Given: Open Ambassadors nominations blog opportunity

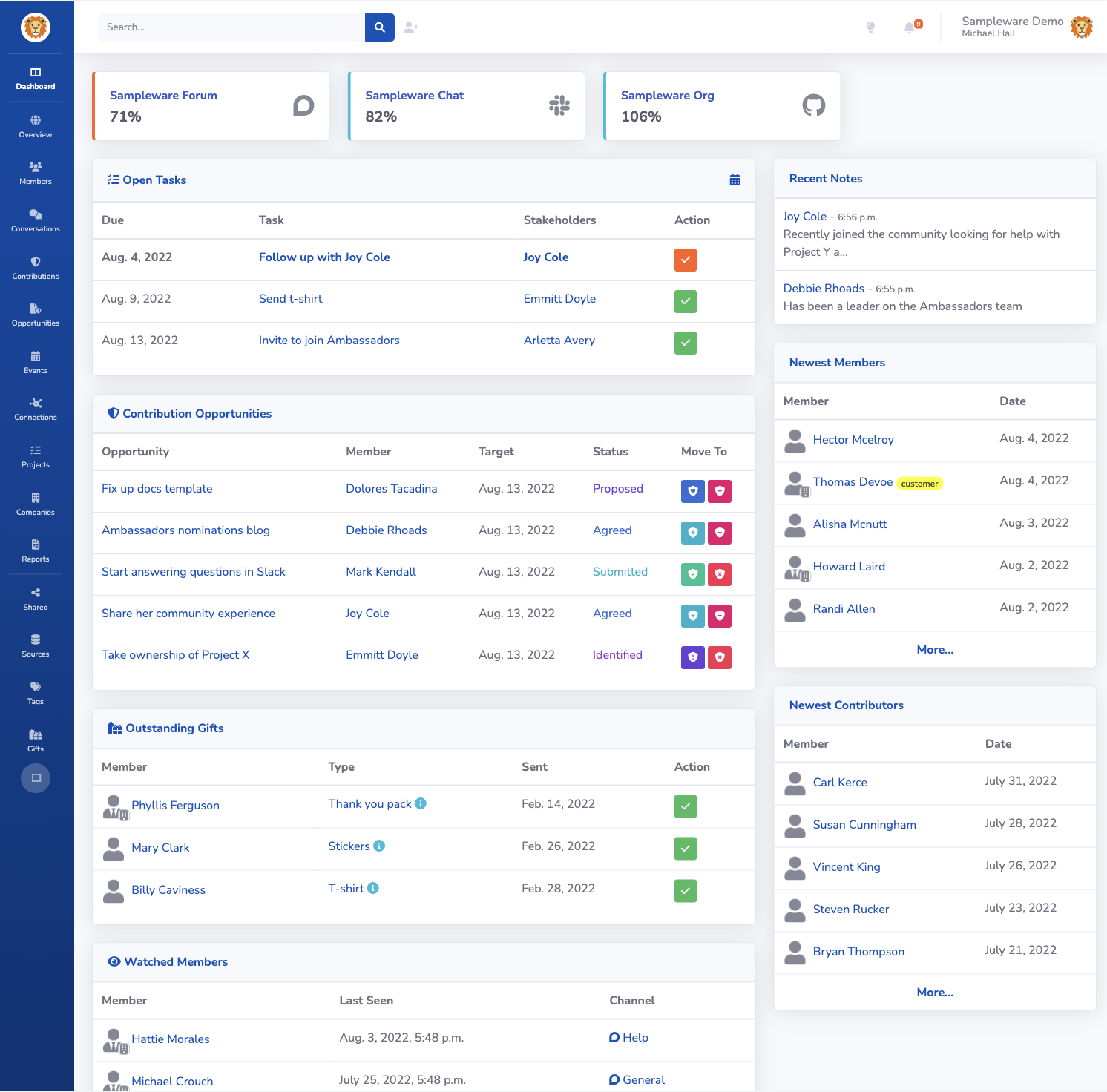Looking at the screenshot, I should [x=185, y=530].
